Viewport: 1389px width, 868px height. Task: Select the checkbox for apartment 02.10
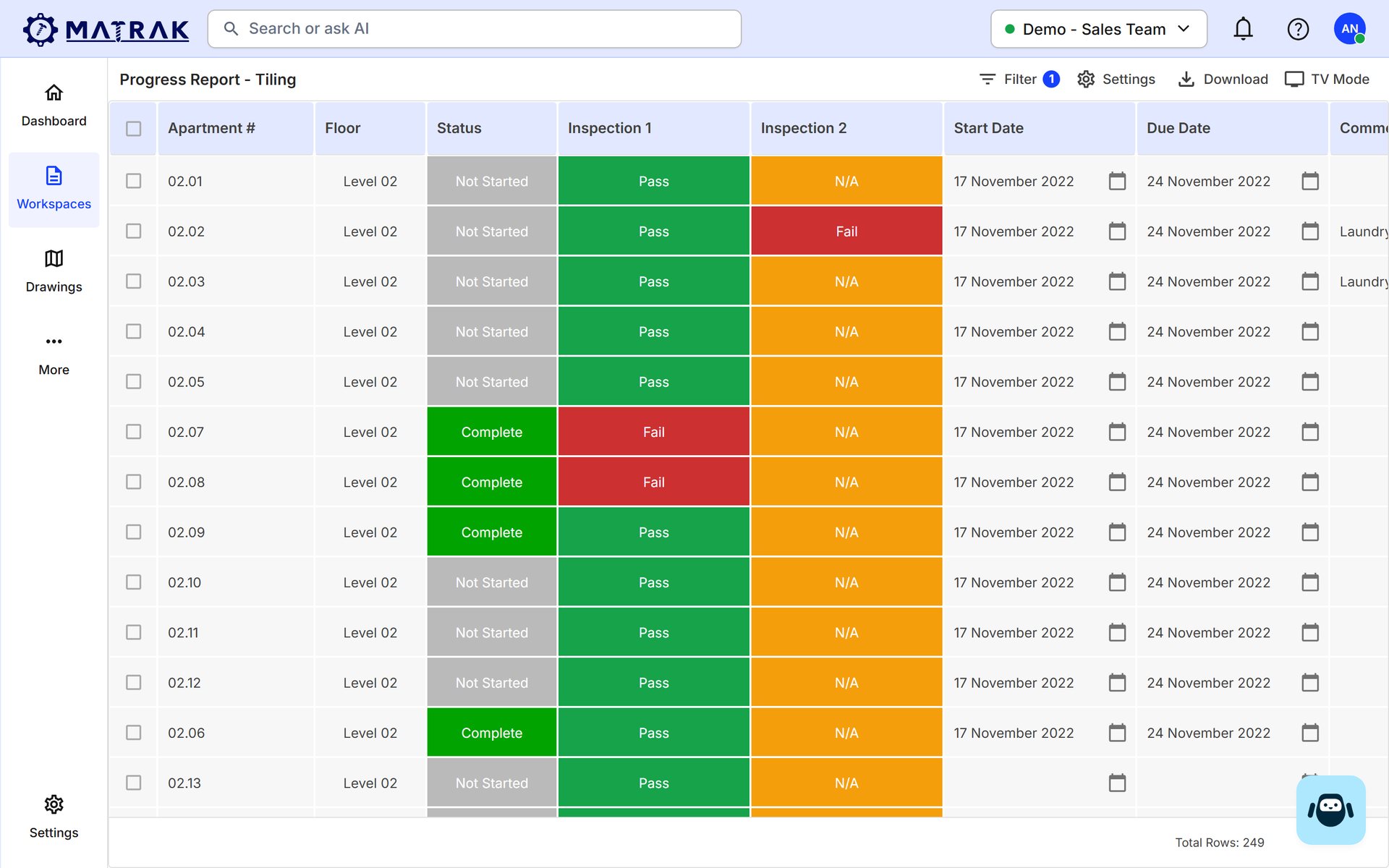coord(133,582)
